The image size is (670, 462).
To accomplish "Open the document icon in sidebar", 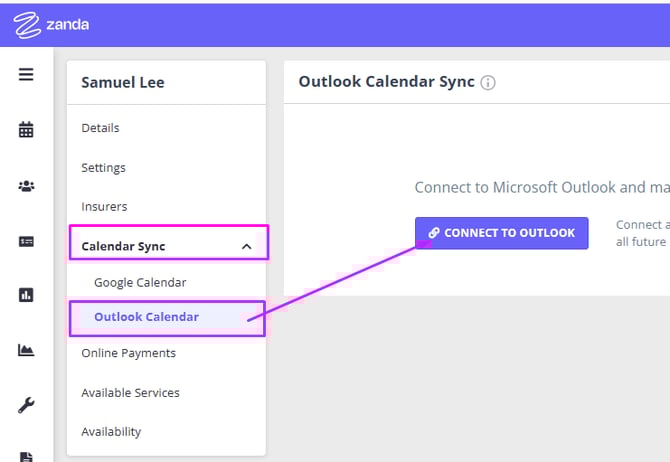I will pyautogui.click(x=26, y=456).
